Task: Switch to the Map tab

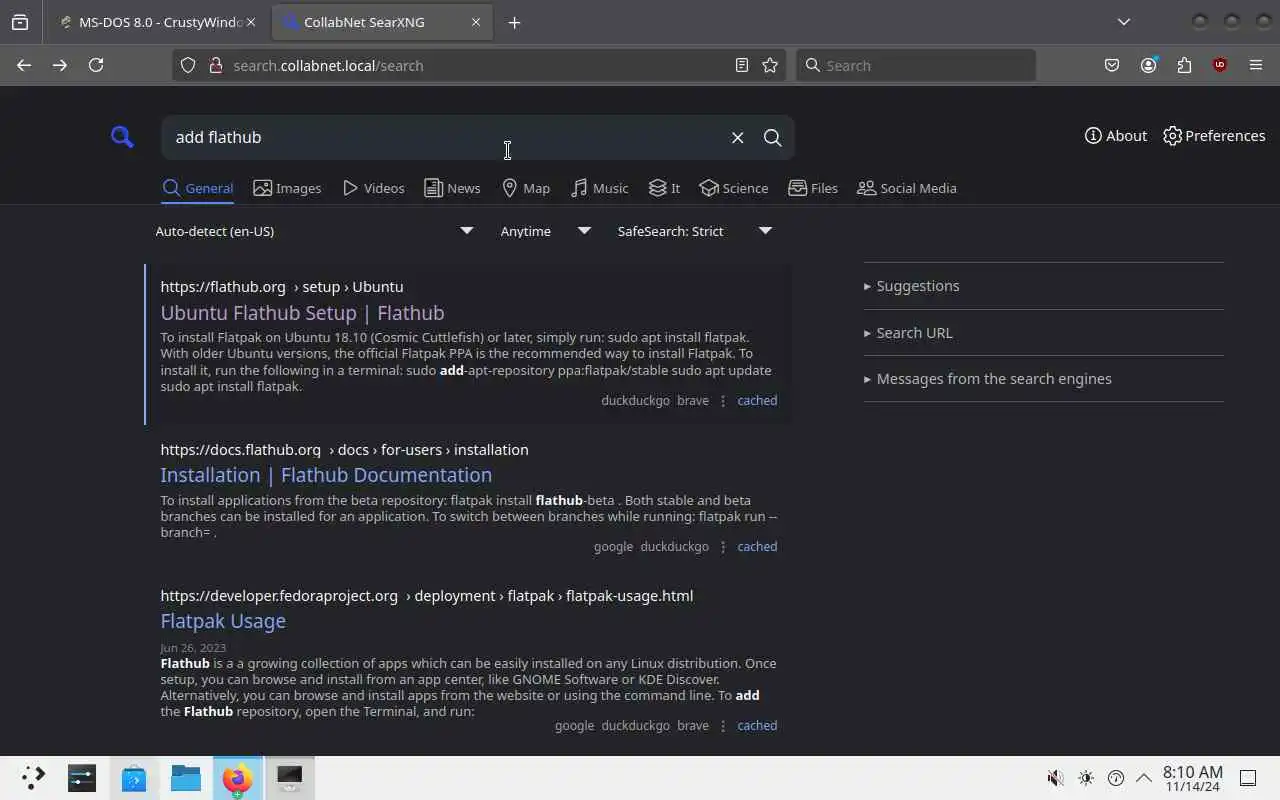Action: 526,188
